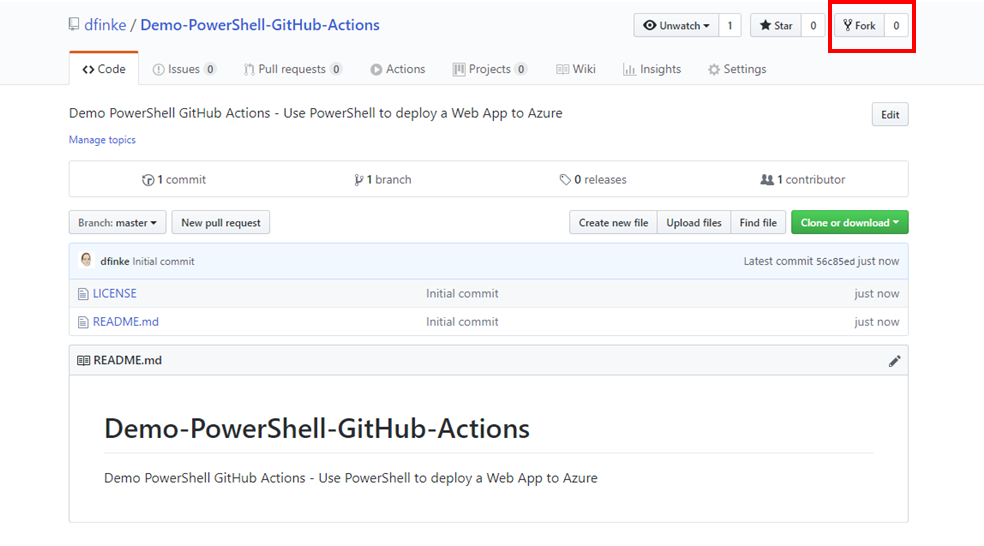The width and height of the screenshot is (984, 546).
Task: Click the Manage topics link
Action: tap(102, 140)
